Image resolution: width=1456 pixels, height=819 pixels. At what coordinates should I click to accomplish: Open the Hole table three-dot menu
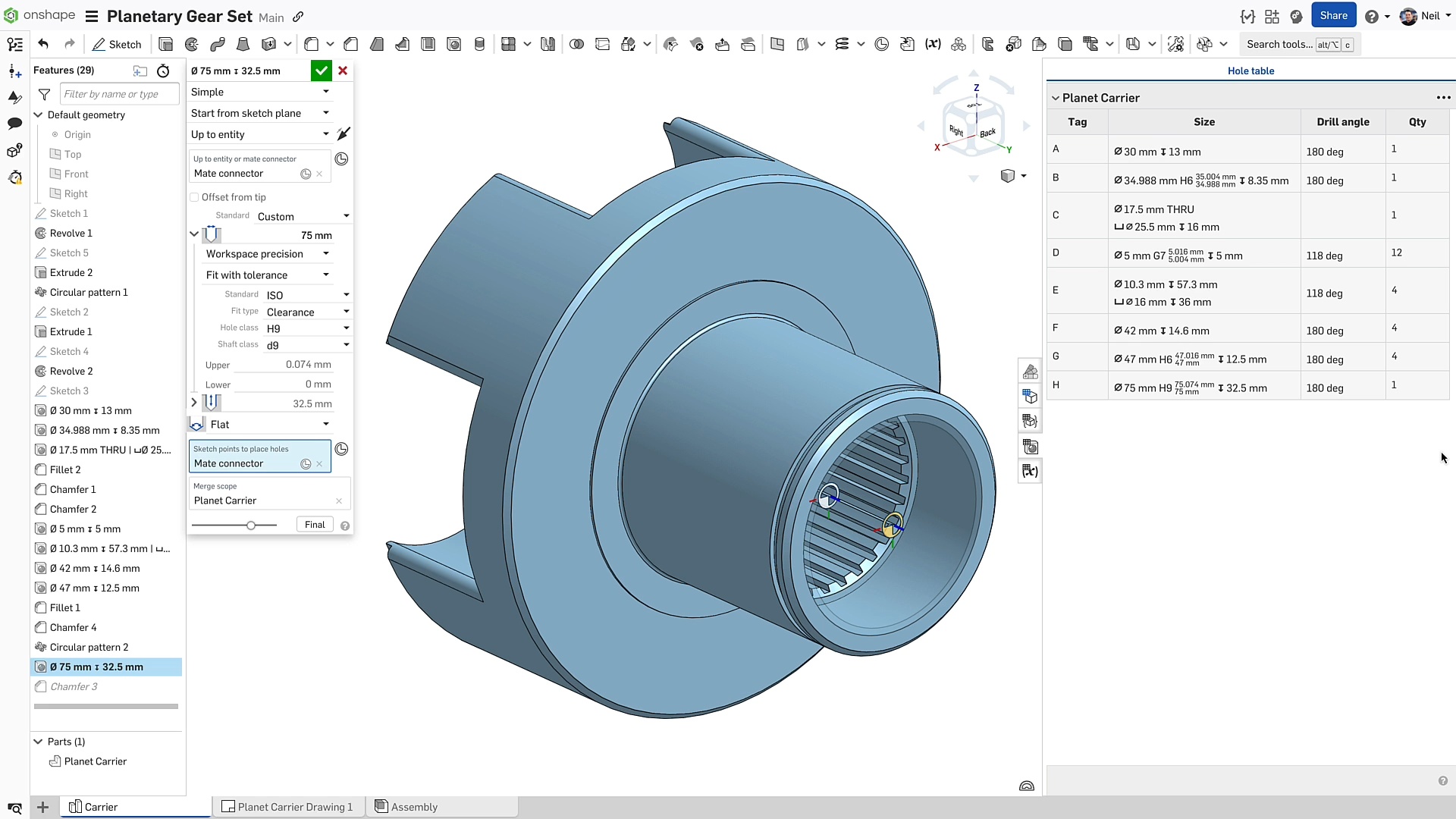pos(1443,98)
